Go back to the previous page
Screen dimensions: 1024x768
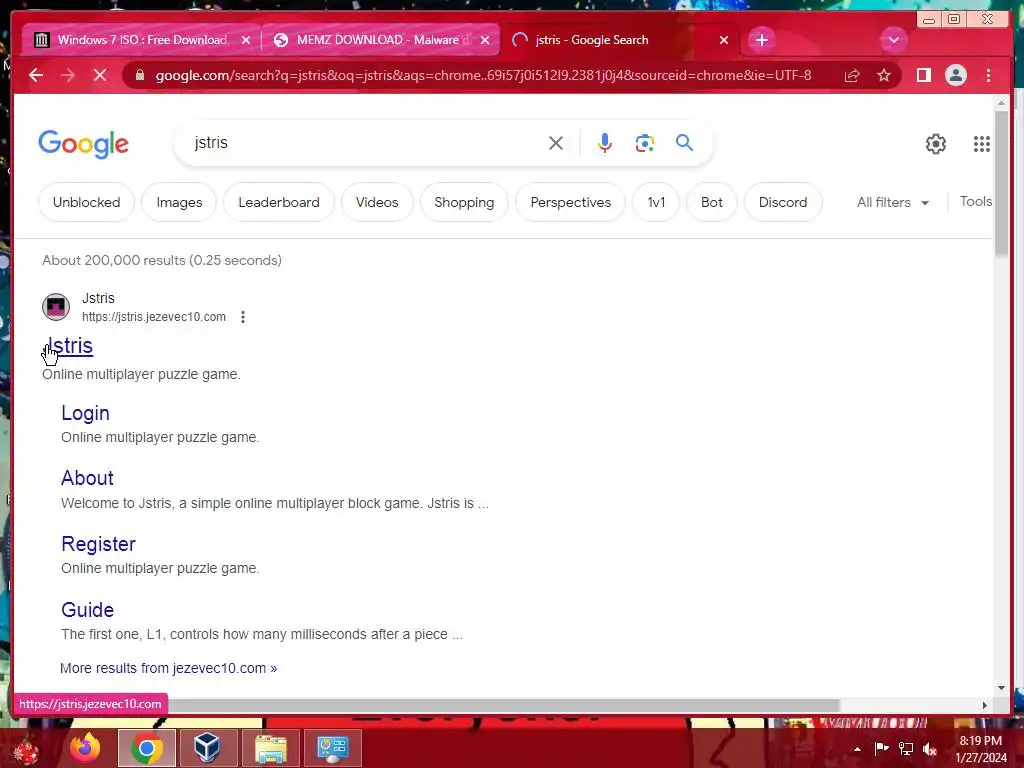(x=36, y=75)
